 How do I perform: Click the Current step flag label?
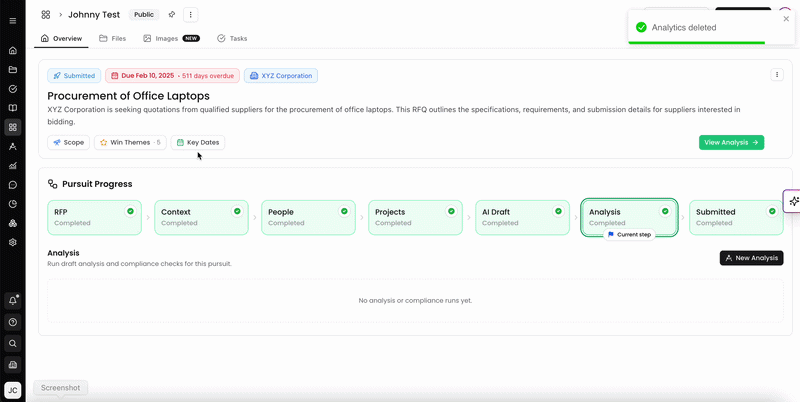(629, 235)
